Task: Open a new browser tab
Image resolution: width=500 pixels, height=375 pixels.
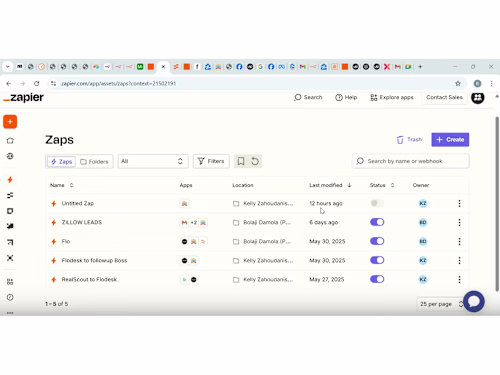Action: pos(420,67)
